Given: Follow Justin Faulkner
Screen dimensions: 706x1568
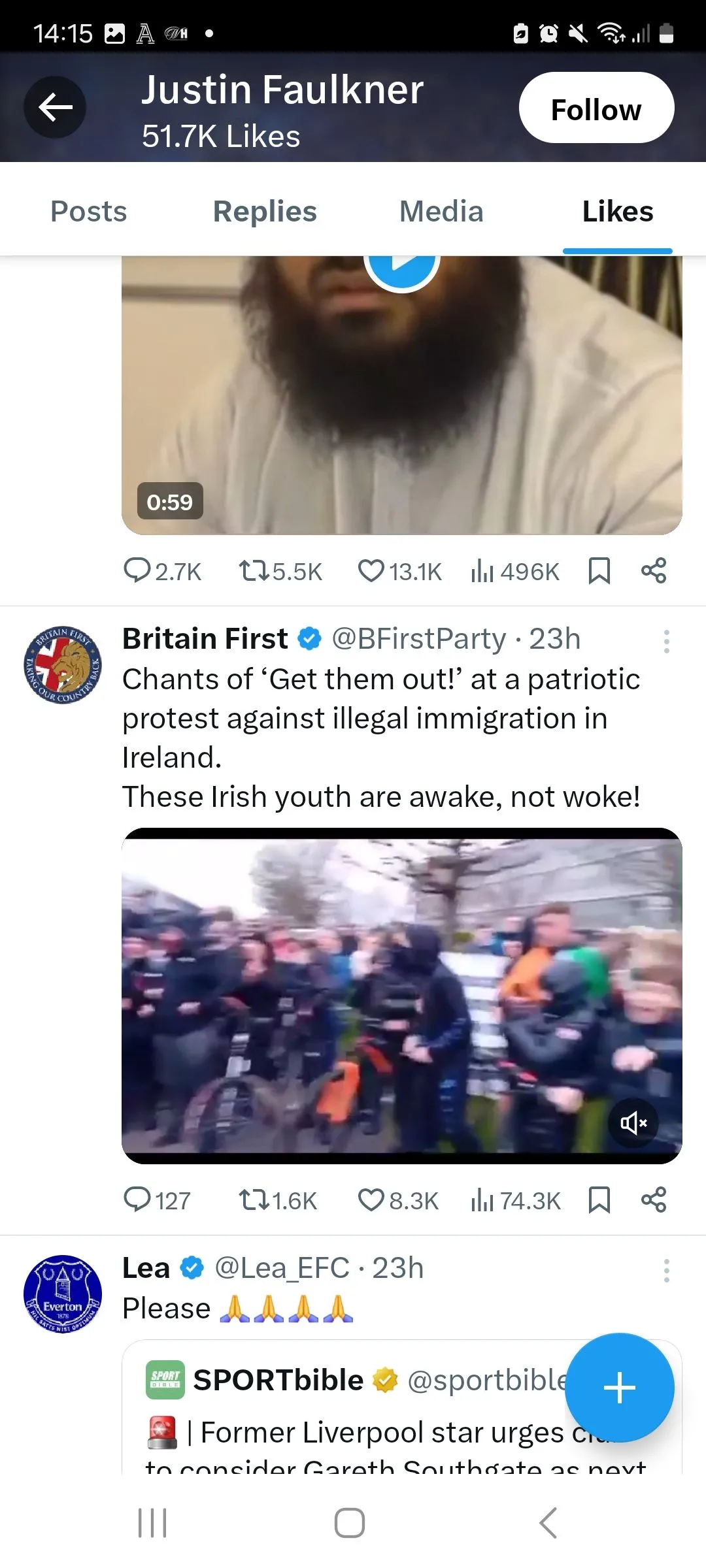Looking at the screenshot, I should point(596,108).
